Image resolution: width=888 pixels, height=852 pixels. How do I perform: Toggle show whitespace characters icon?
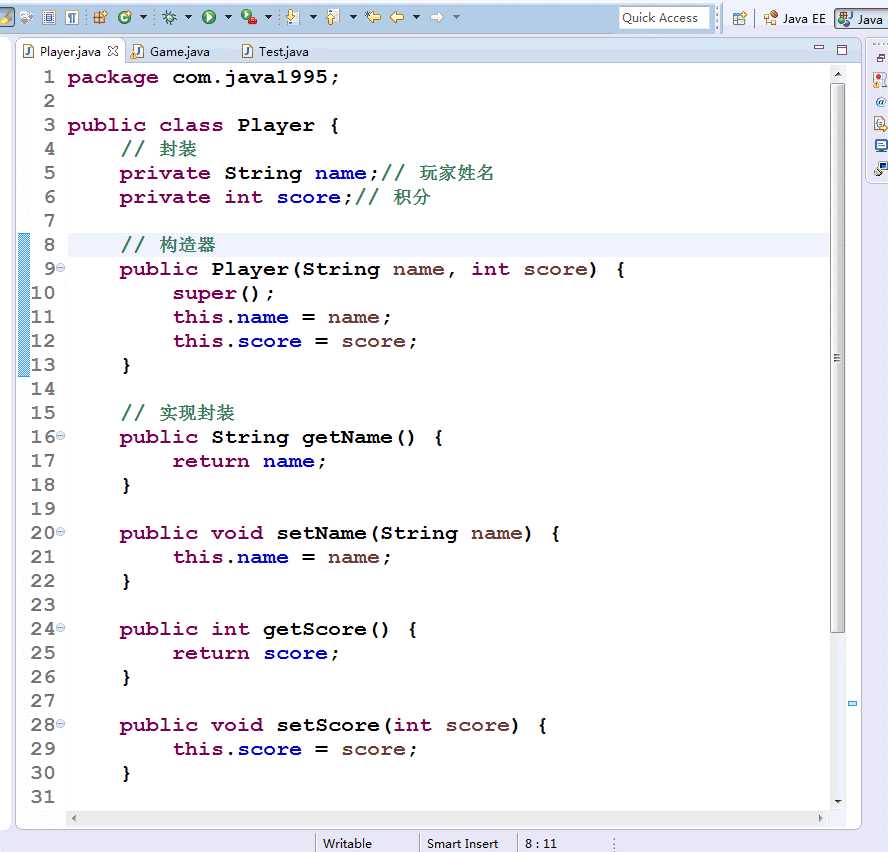click(x=72, y=18)
